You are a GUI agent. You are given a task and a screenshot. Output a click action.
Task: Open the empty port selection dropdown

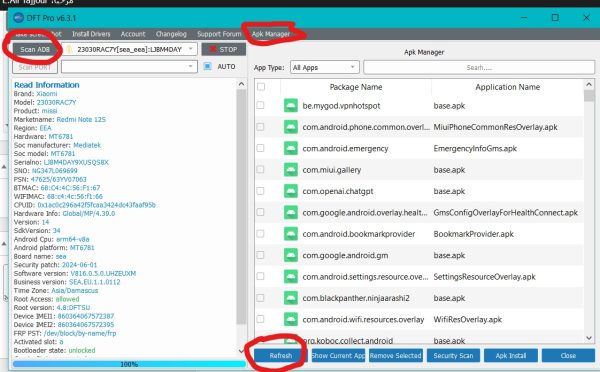pyautogui.click(x=129, y=67)
